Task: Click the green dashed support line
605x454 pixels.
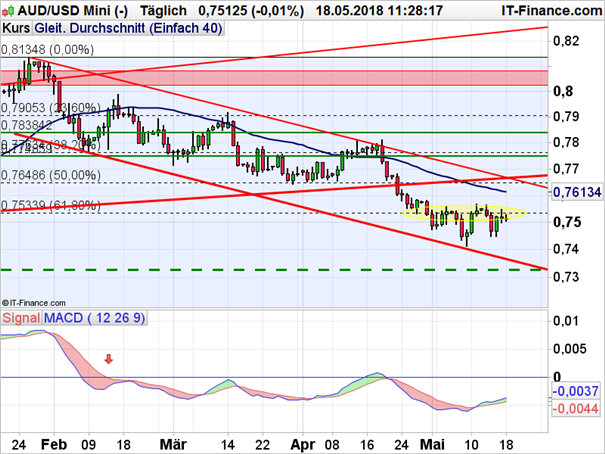Action: (x=274, y=270)
